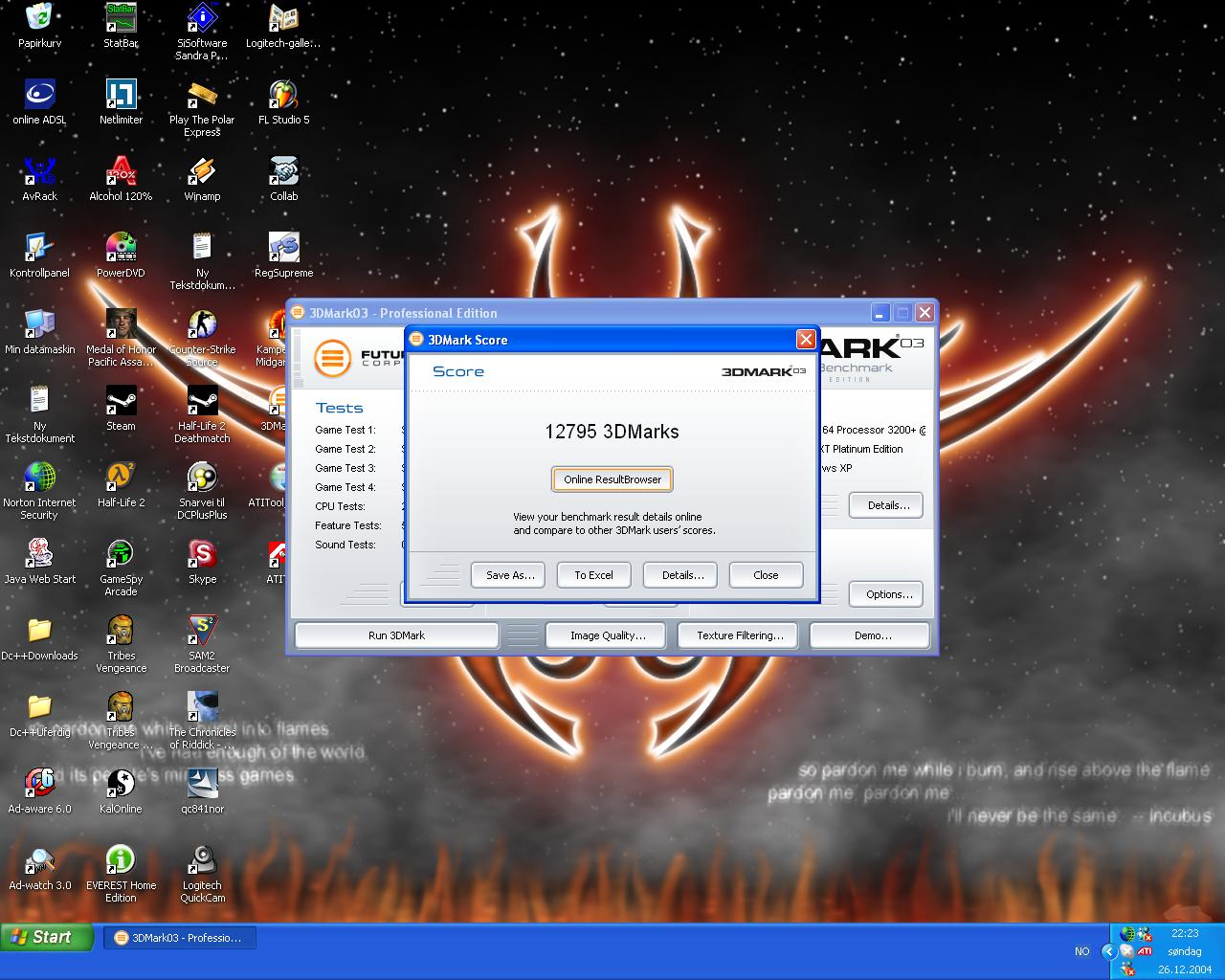Screen dimensions: 1225x980
Task: Open Ad-watch 3.0 shortcut
Action: pyautogui.click(x=39, y=867)
